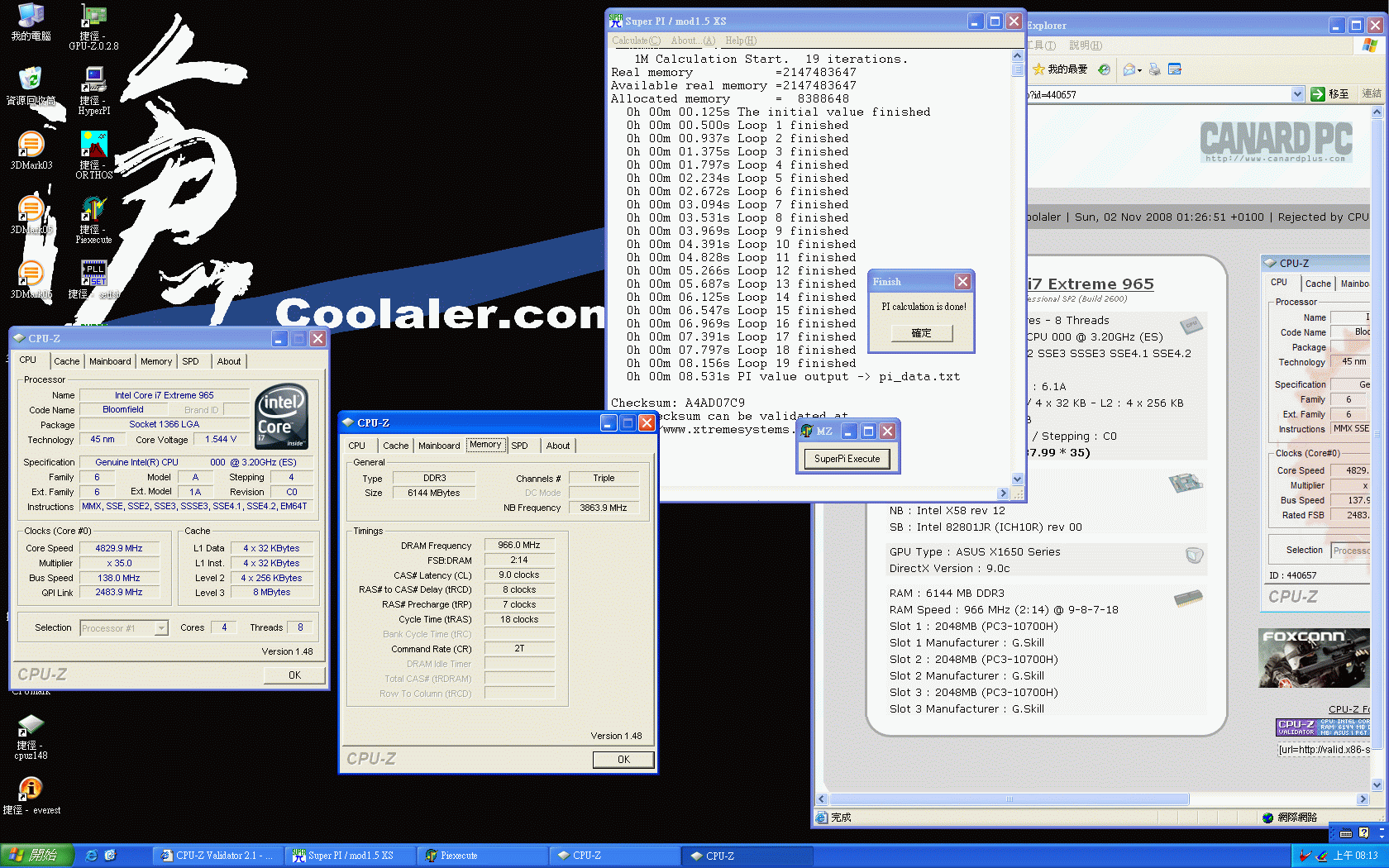Click Favorites star icon in Explorer toolbar
The image size is (1389, 868).
pyautogui.click(x=1038, y=69)
